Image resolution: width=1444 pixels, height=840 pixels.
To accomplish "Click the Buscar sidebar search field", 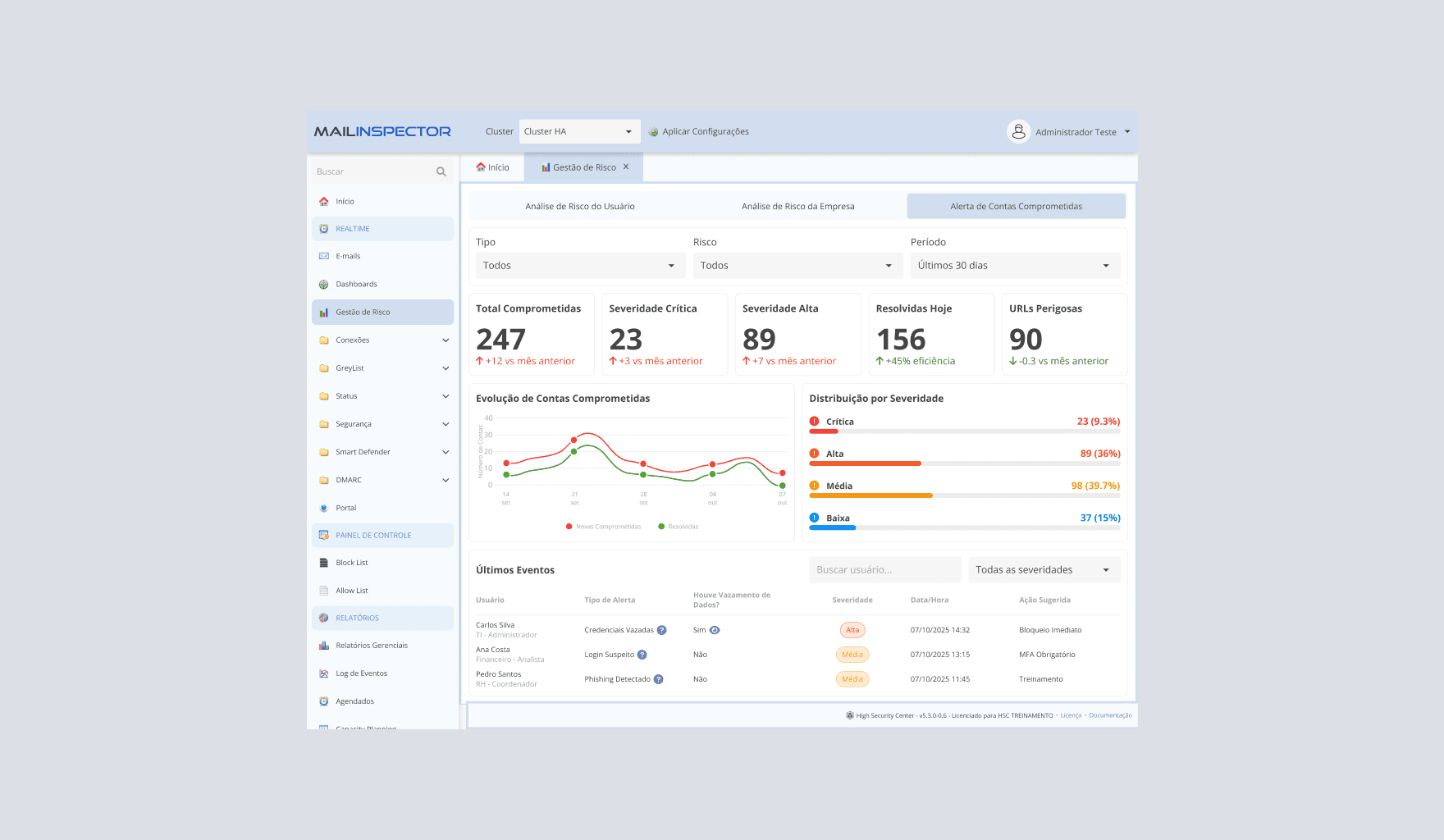I will pos(382,172).
